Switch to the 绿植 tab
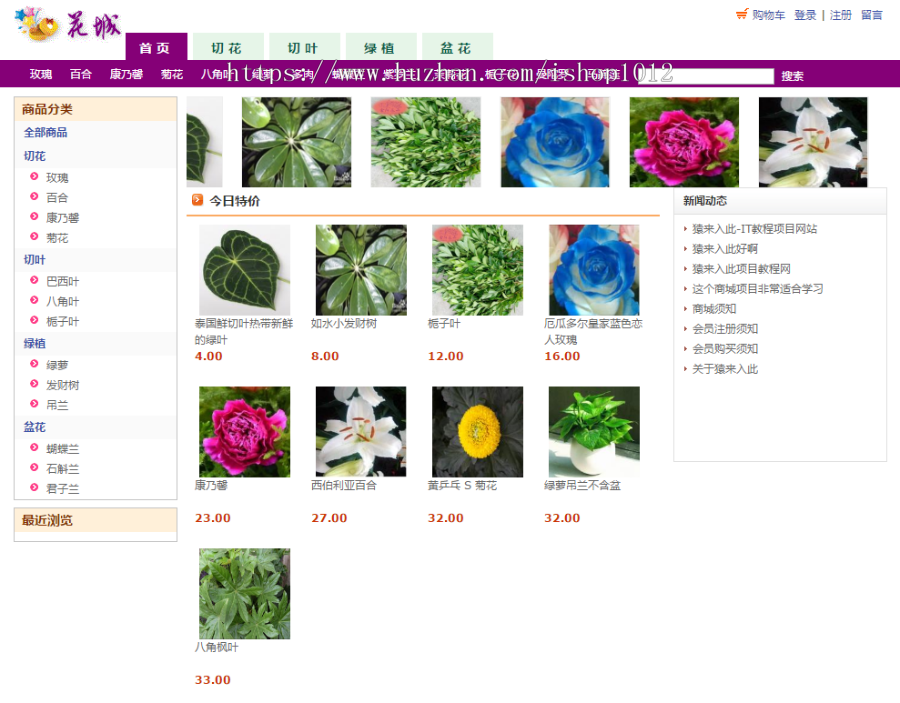 (x=381, y=46)
